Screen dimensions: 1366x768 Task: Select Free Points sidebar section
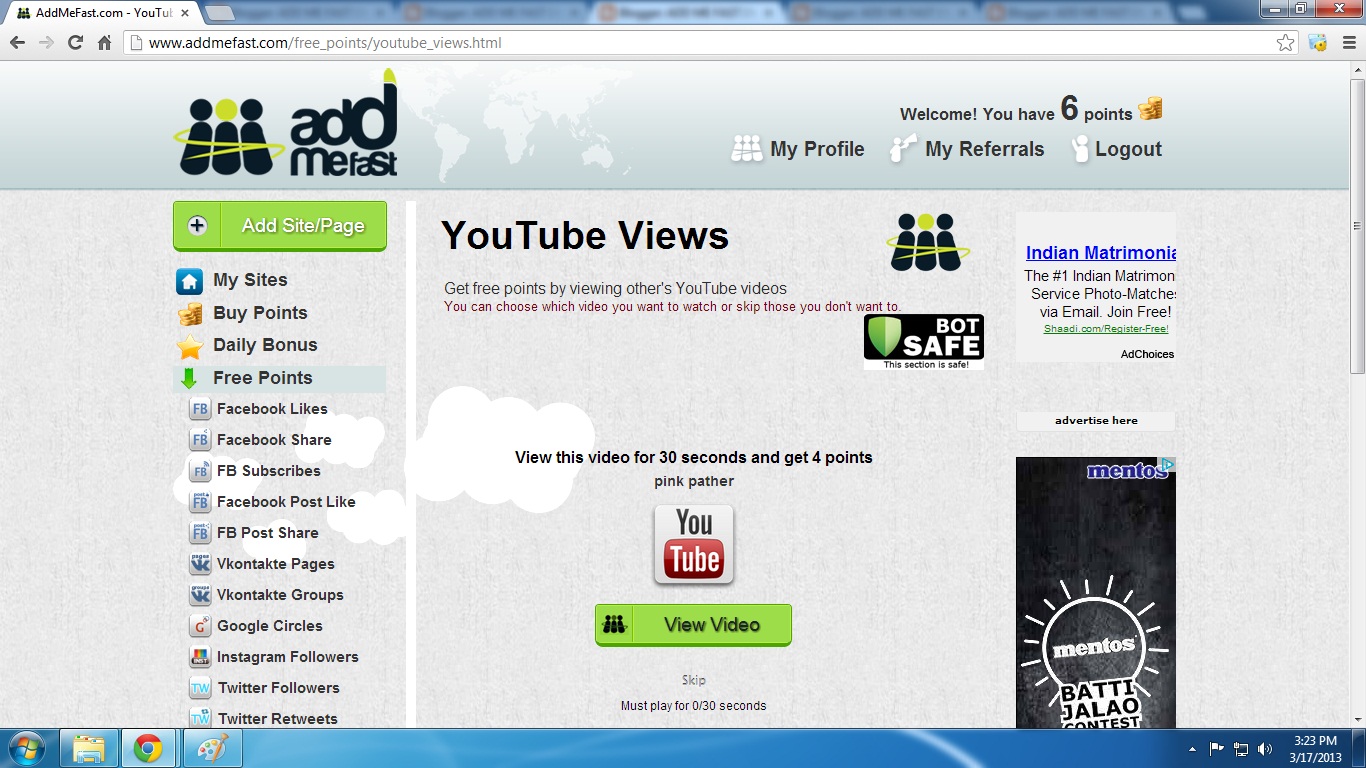point(280,378)
